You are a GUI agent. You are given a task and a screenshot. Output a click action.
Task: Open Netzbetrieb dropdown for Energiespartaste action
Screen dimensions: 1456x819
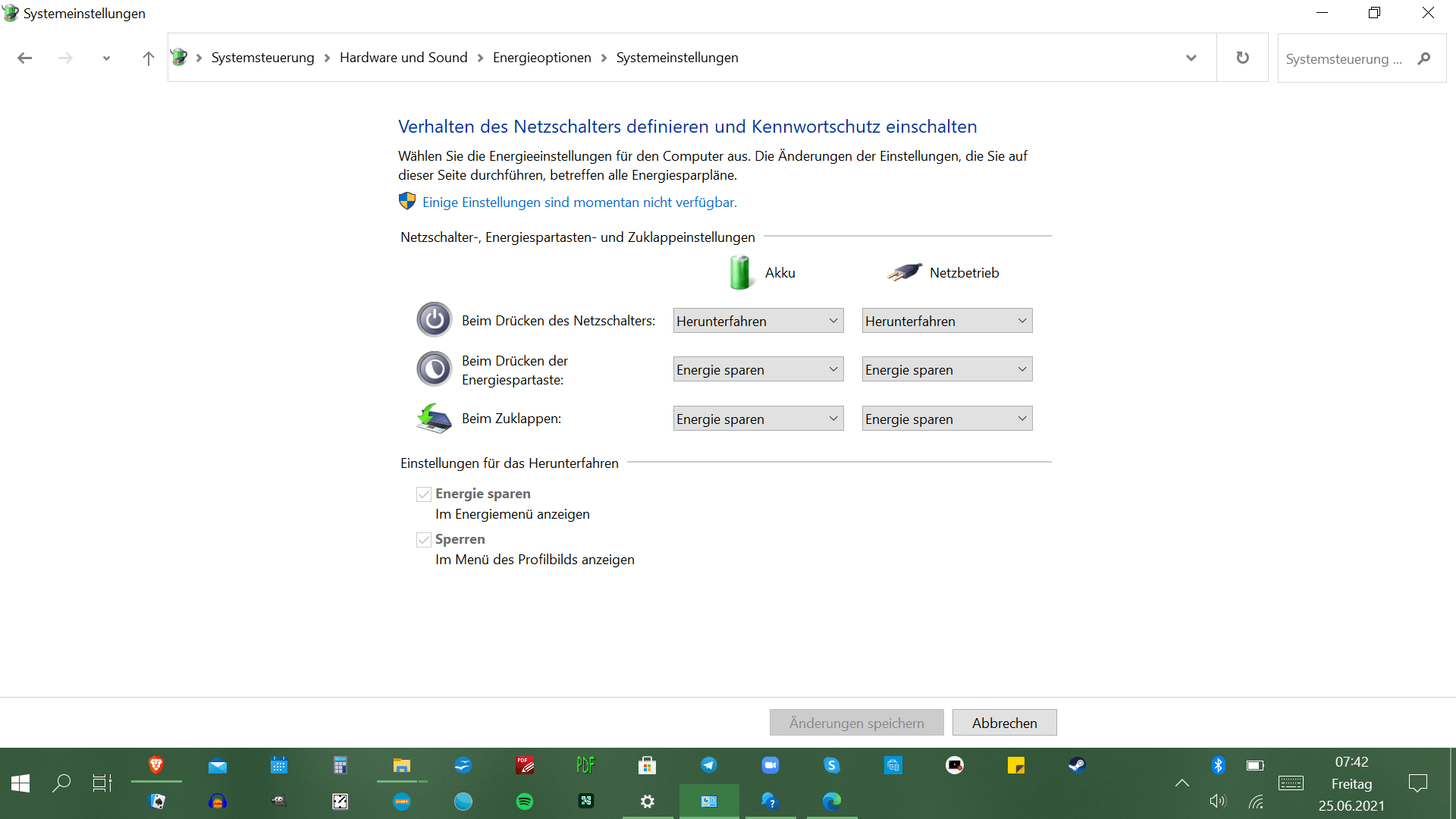point(946,369)
